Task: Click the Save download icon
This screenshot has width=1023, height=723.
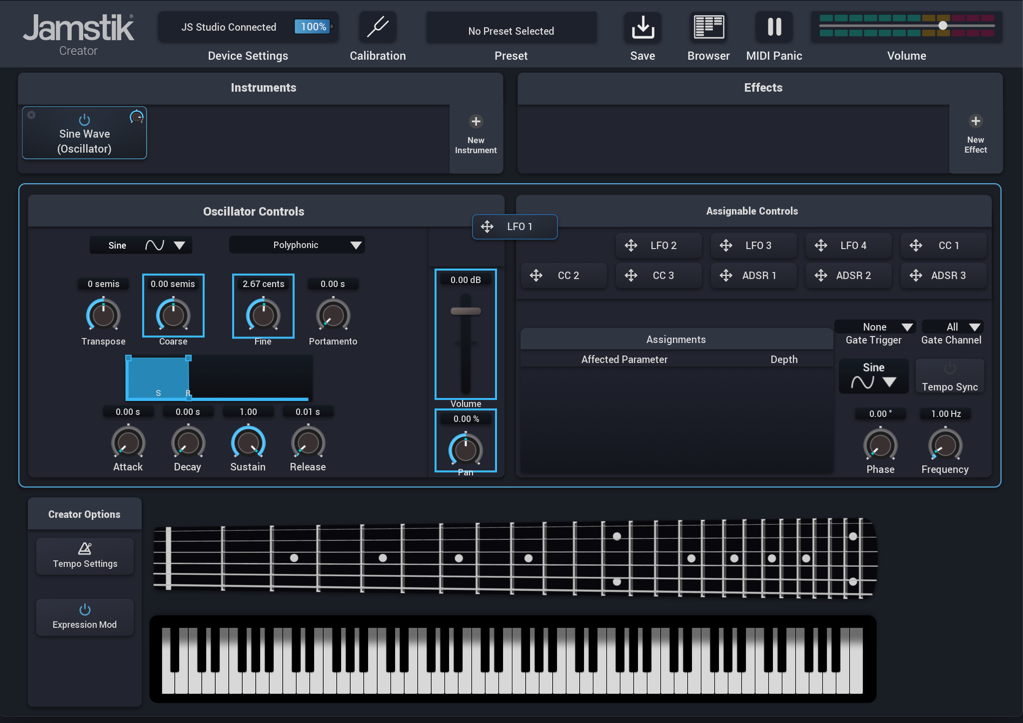Action: [x=643, y=27]
